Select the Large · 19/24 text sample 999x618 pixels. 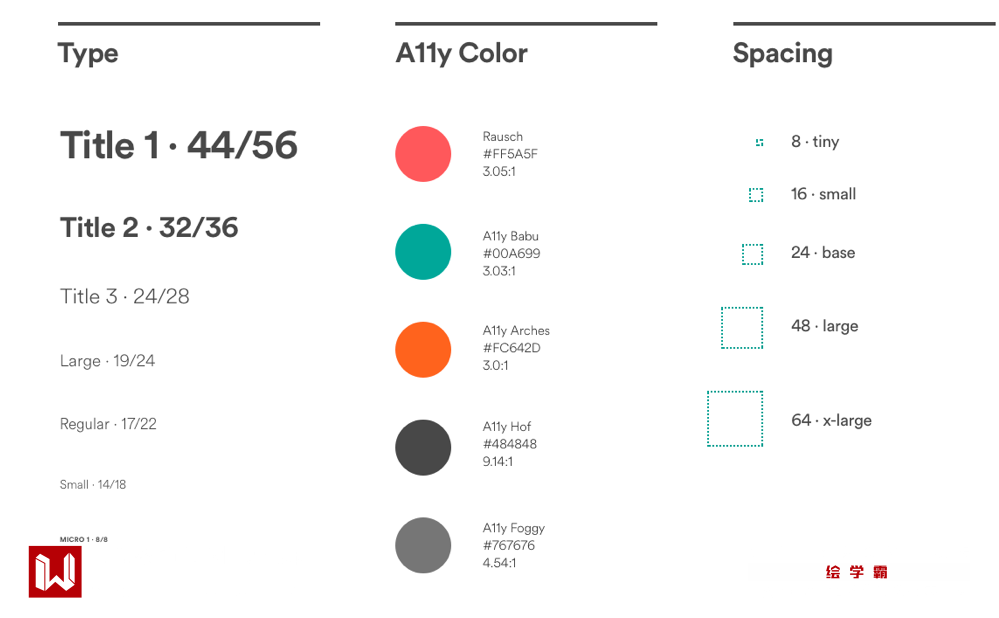pos(107,361)
